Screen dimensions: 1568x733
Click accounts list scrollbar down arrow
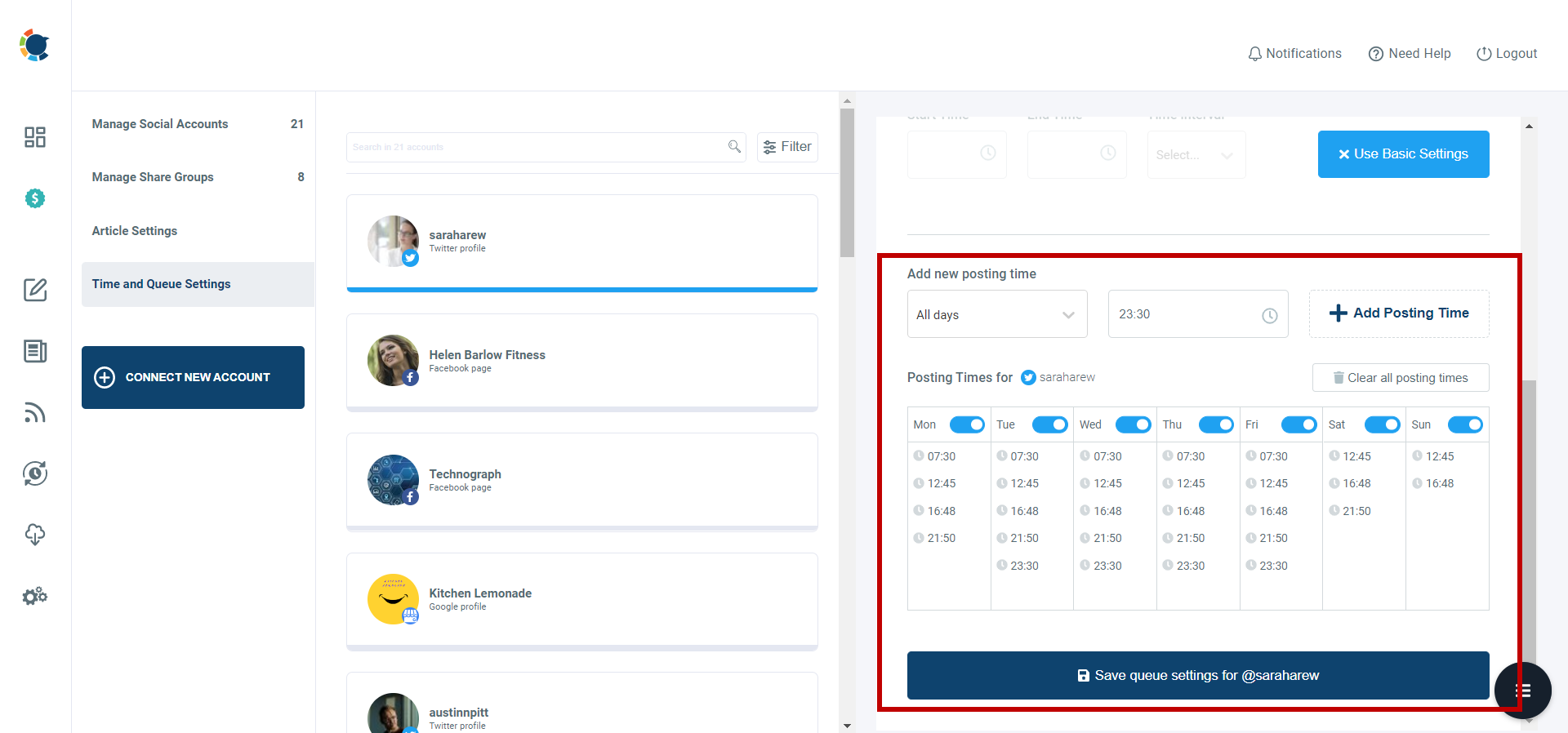click(x=847, y=725)
